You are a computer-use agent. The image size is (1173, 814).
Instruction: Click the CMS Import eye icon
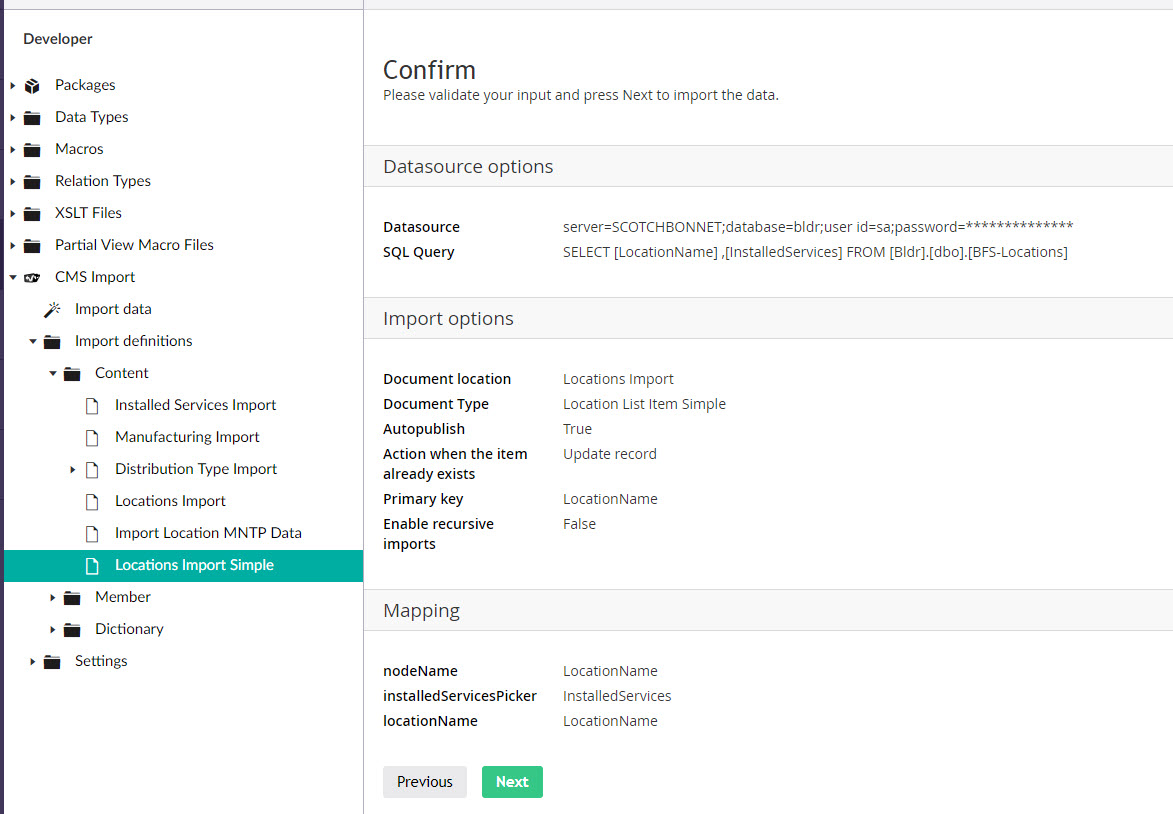click(x=31, y=277)
